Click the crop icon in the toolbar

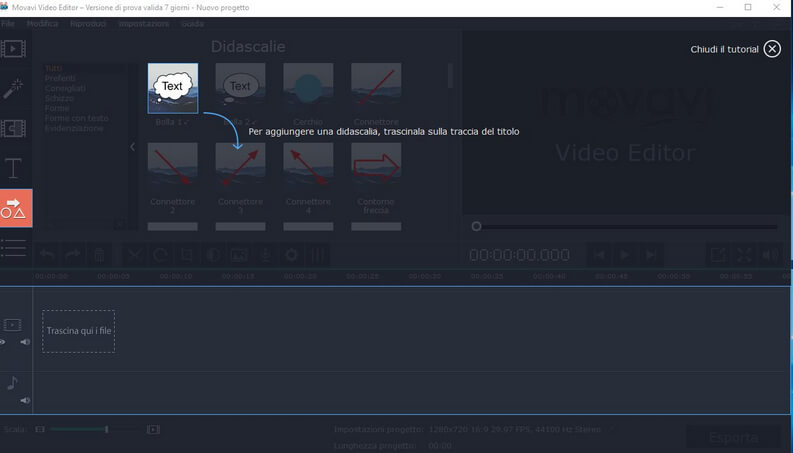pyautogui.click(x=187, y=255)
